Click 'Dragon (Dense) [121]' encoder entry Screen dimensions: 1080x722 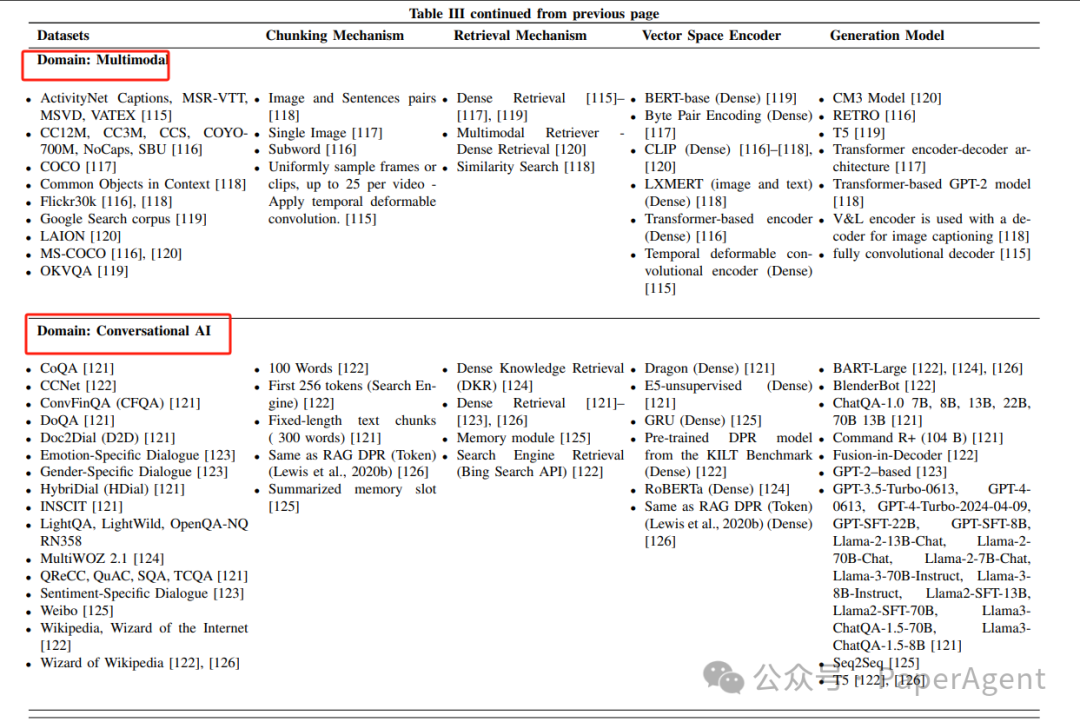point(709,369)
